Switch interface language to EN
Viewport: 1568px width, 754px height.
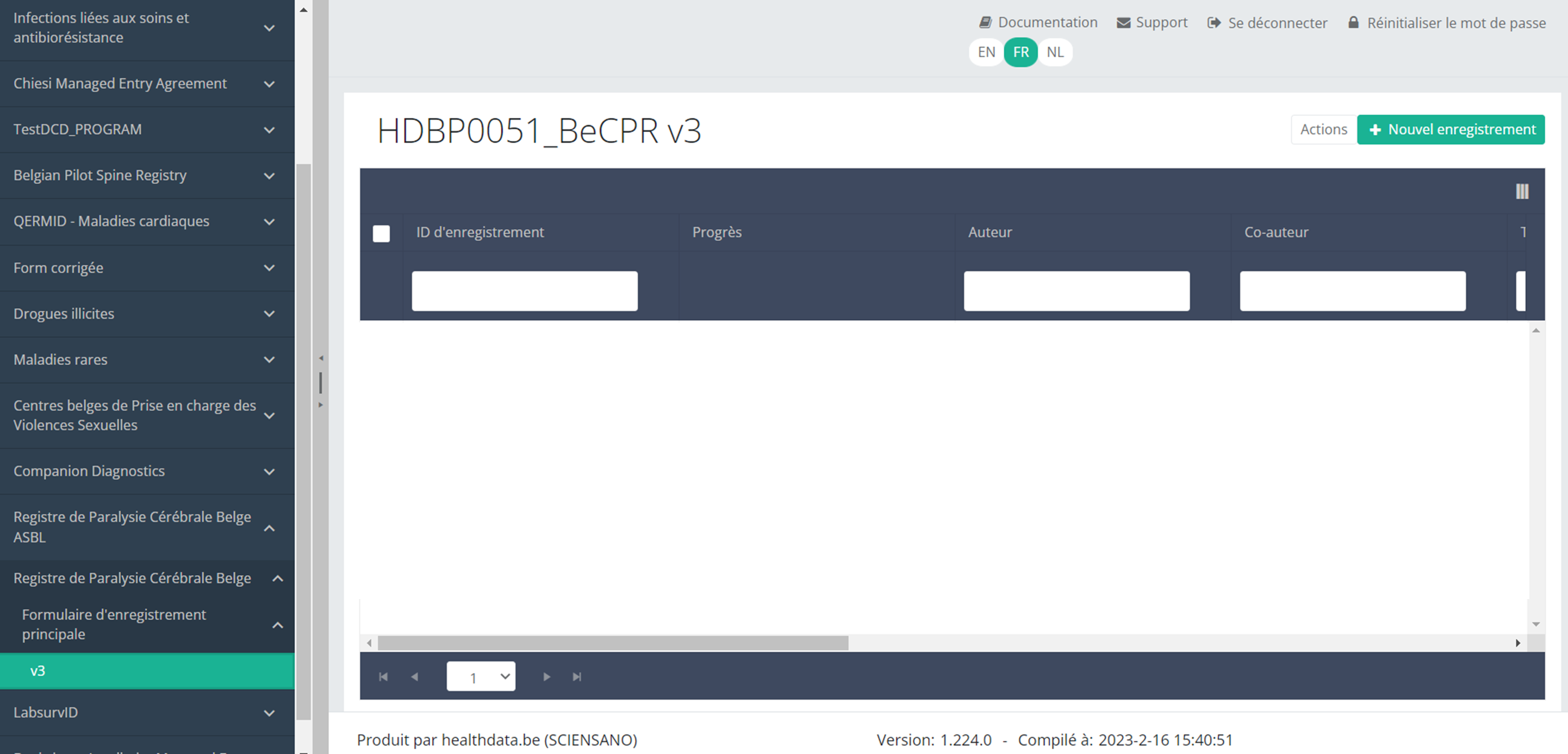(x=986, y=52)
